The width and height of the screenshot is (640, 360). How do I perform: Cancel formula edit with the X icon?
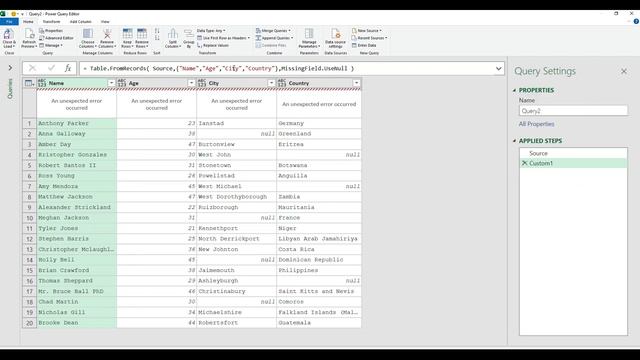click(32, 68)
